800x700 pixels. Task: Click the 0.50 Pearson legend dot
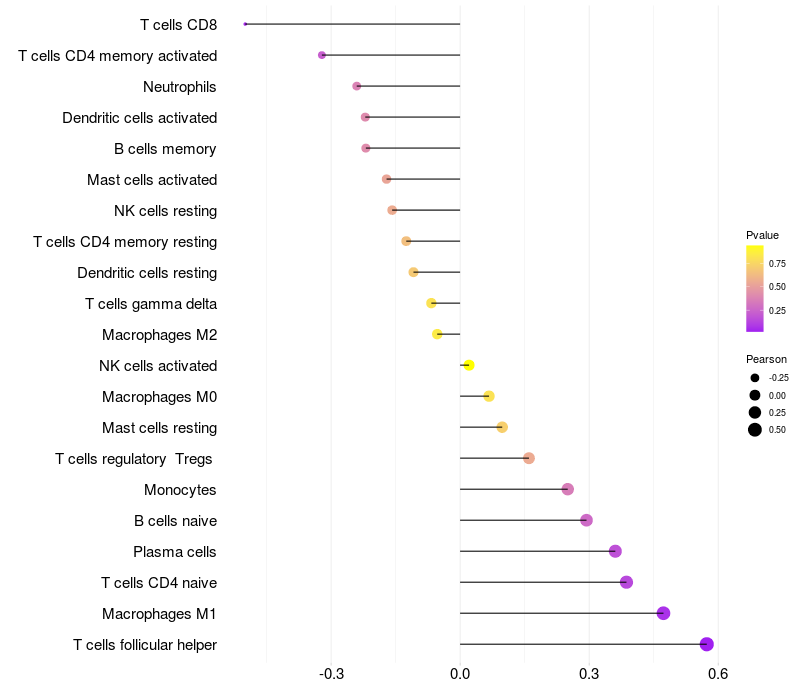pos(755,430)
